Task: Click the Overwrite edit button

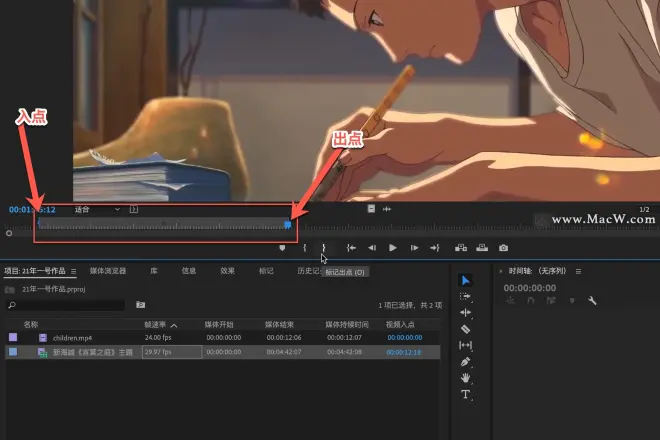Action: pyautogui.click(x=482, y=248)
